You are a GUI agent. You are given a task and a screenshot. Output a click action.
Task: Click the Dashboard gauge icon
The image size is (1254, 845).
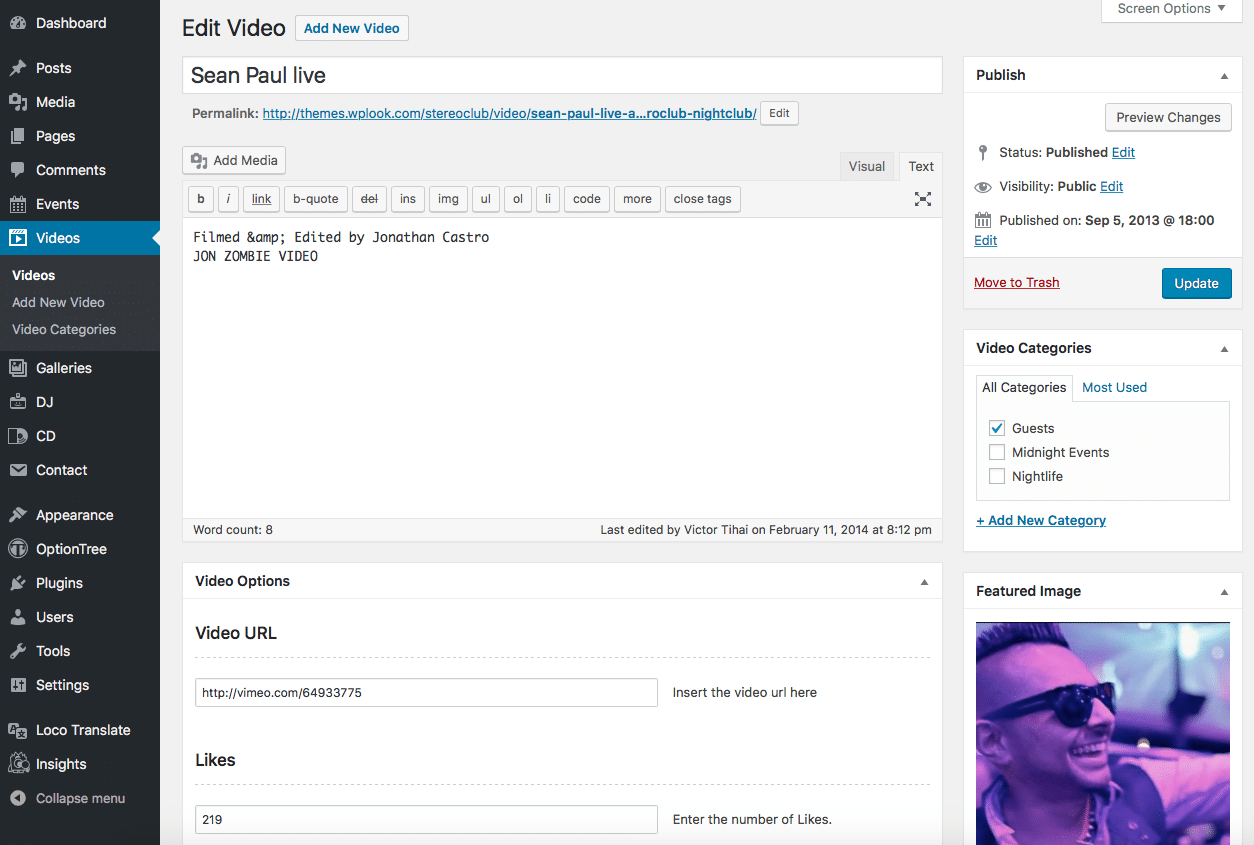[x=18, y=23]
